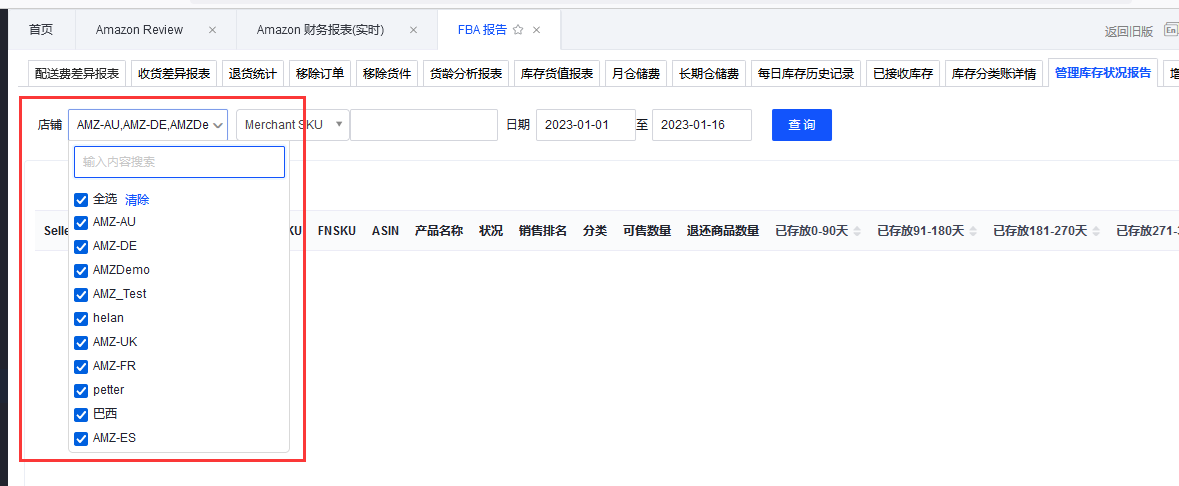Open the 移除货件 report tab
The width and height of the screenshot is (1179, 486).
point(386,74)
